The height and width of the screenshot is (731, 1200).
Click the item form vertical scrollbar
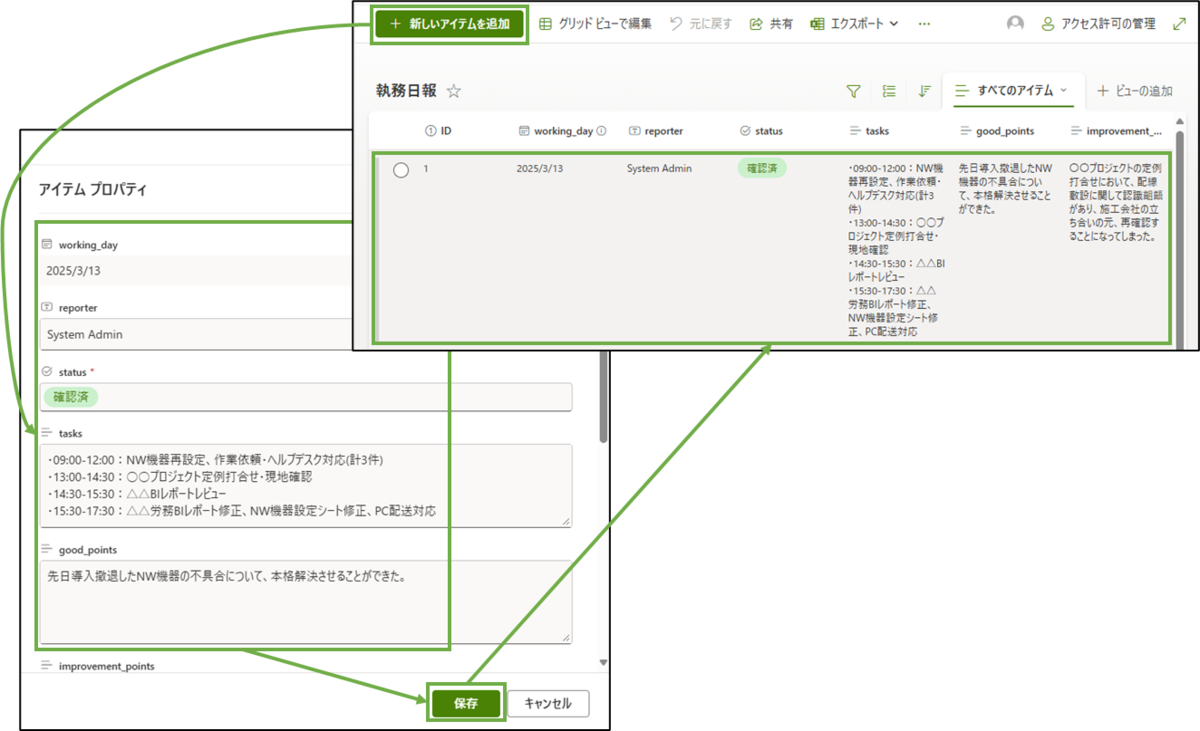(x=602, y=395)
